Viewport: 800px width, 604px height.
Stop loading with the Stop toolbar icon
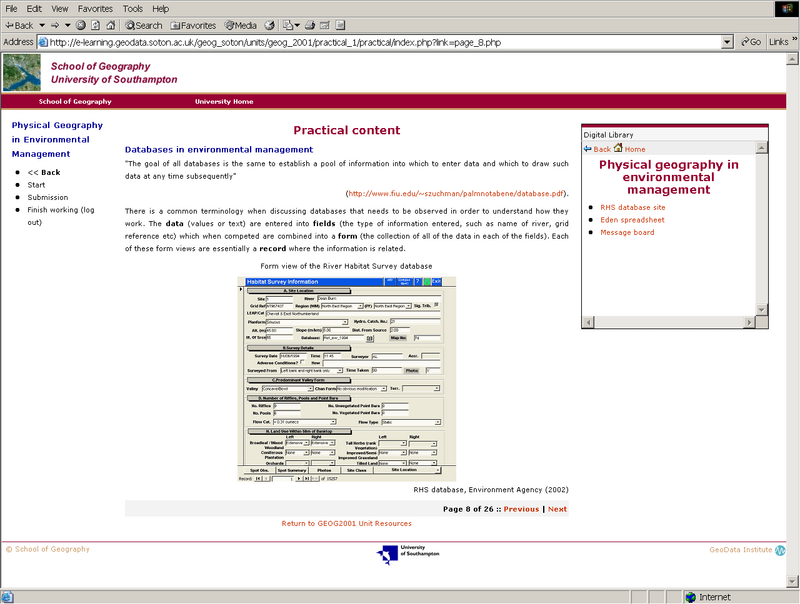(x=81, y=25)
